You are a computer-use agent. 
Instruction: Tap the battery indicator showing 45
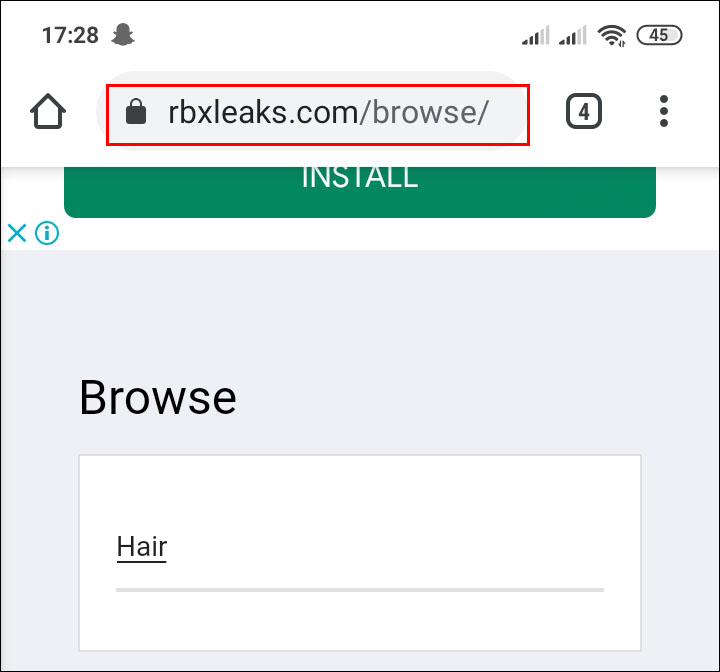click(x=659, y=35)
